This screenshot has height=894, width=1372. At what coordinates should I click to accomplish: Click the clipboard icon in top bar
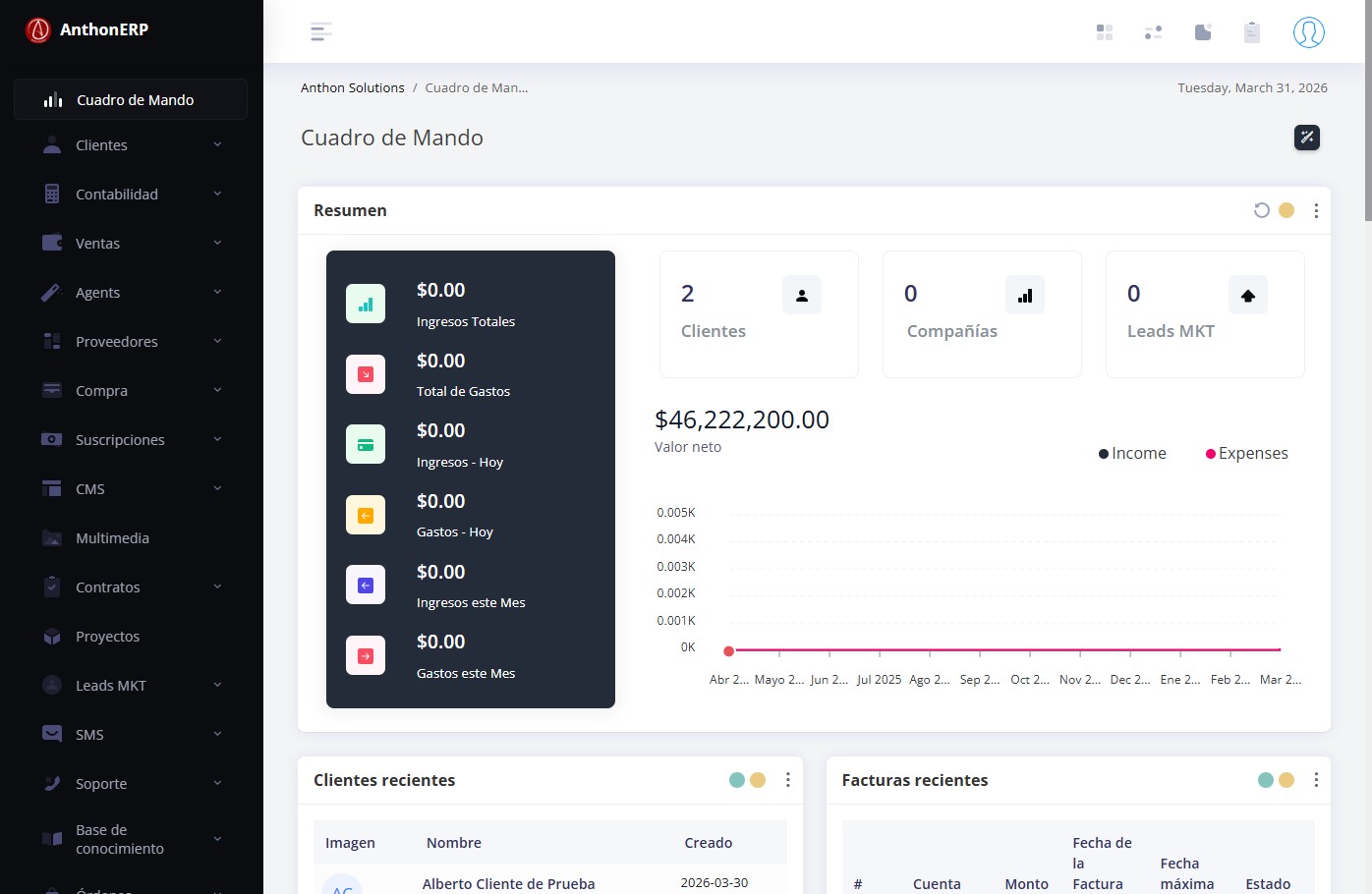pyautogui.click(x=1251, y=32)
